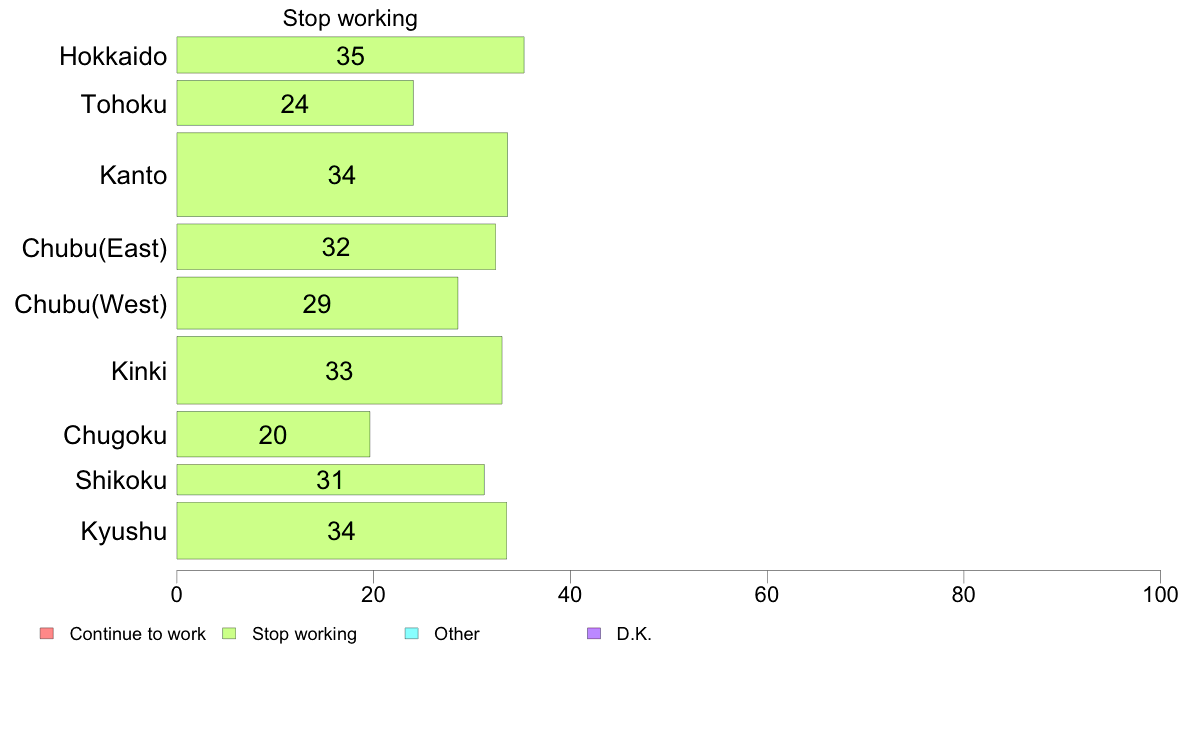The height and width of the screenshot is (736, 1188).
Task: Click the 40 tick label on the x-axis
Action: click(570, 595)
